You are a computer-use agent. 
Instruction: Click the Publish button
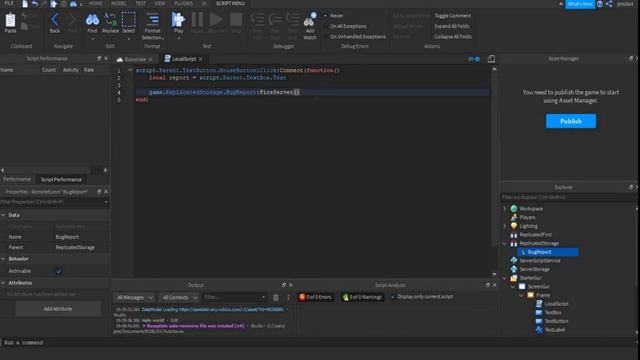(x=571, y=121)
